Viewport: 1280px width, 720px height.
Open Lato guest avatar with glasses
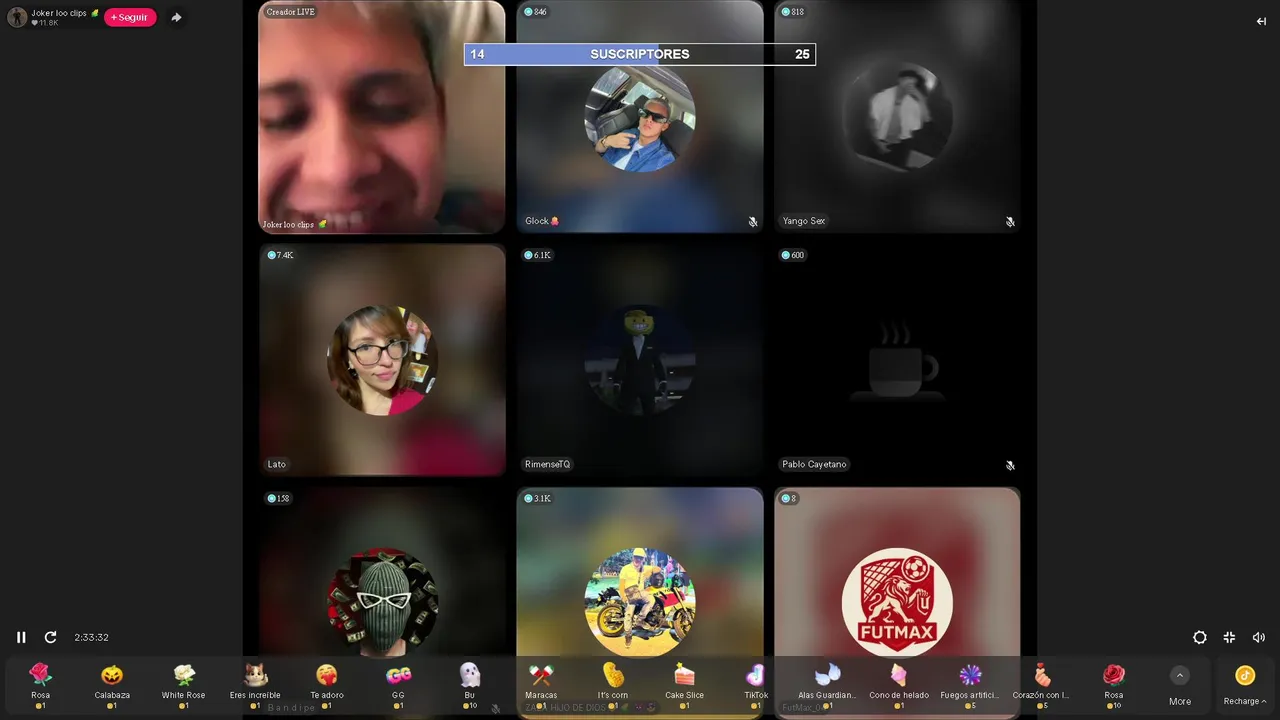382,361
